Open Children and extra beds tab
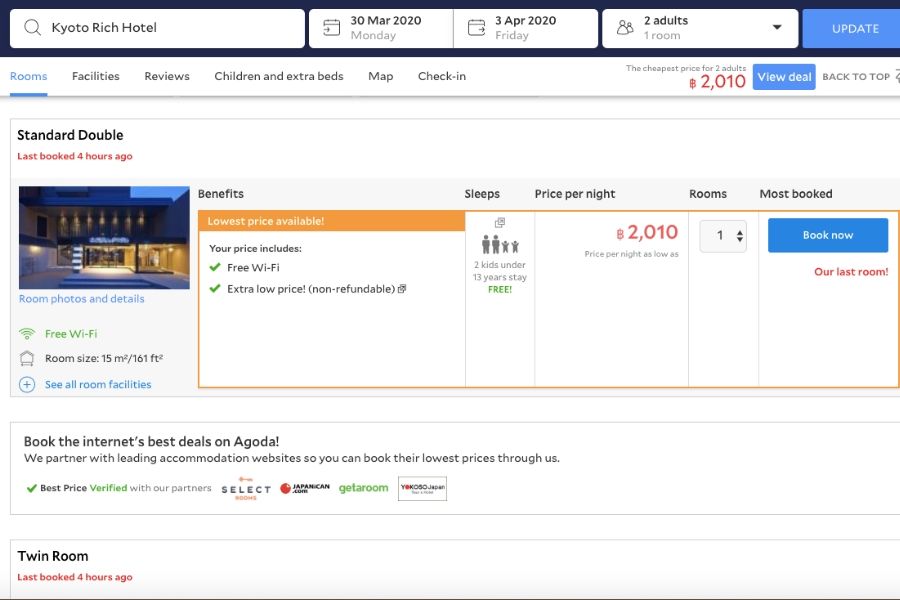The image size is (900, 600). pos(279,76)
